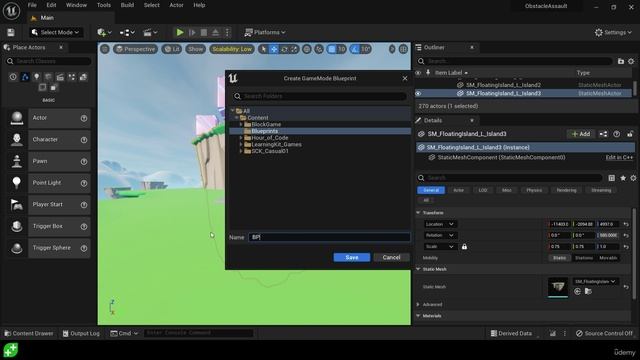Open the Build menu
Image resolution: width=640 pixels, height=360 pixels.
pyautogui.click(x=127, y=5)
